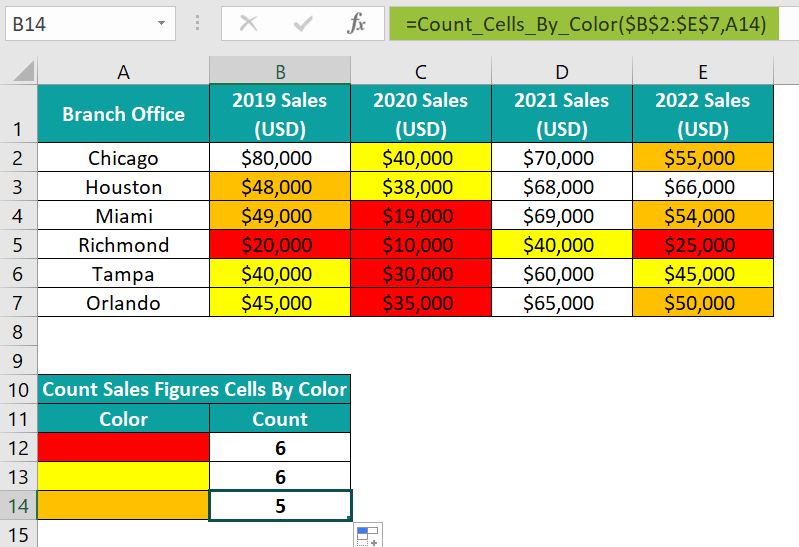
Task: Click the formula bar containing the Count_Cells_By_Color formula
Action: (584, 23)
